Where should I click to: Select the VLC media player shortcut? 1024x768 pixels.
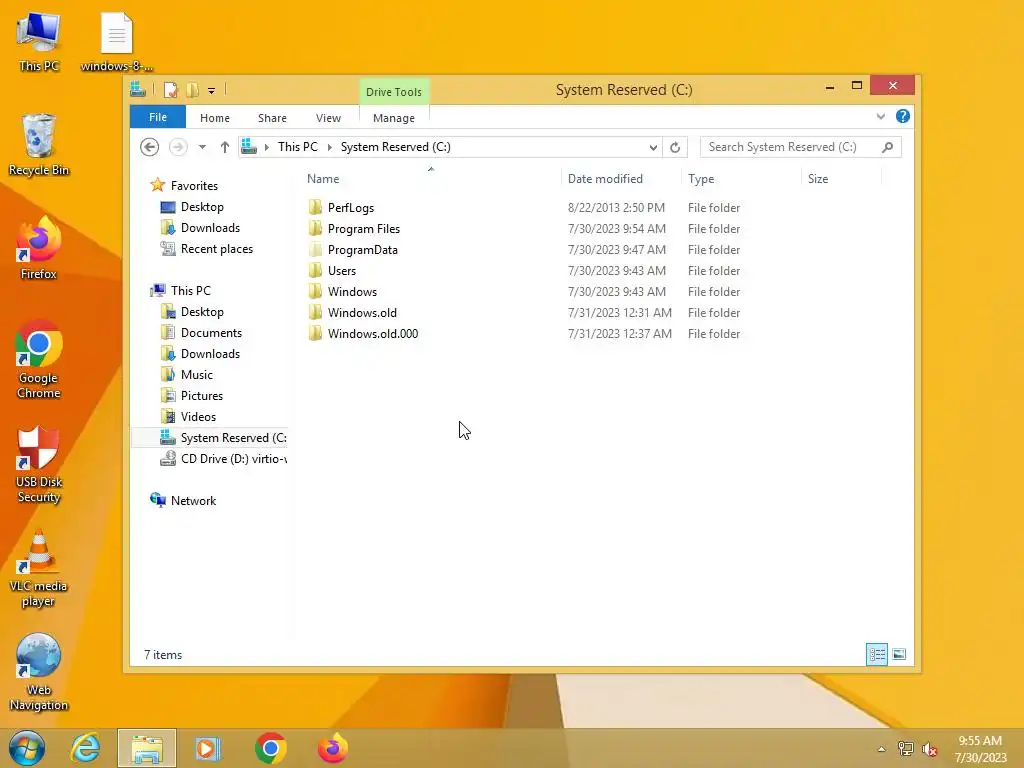pos(39,568)
